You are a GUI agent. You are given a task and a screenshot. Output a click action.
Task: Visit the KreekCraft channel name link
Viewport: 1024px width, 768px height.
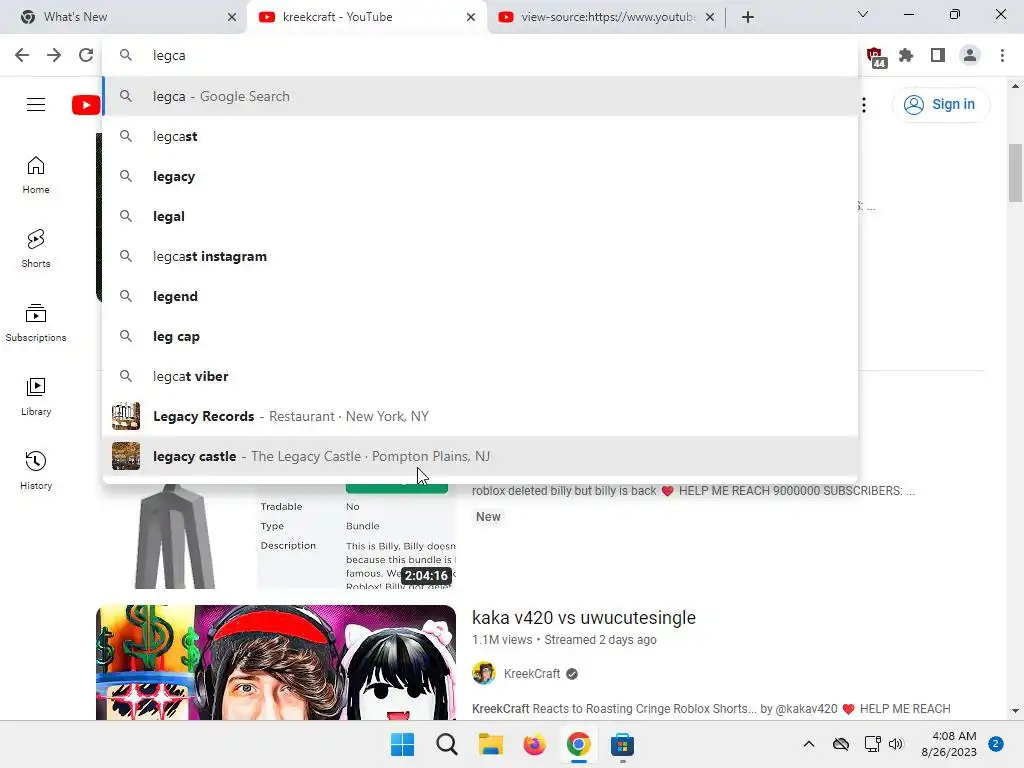[532, 673]
